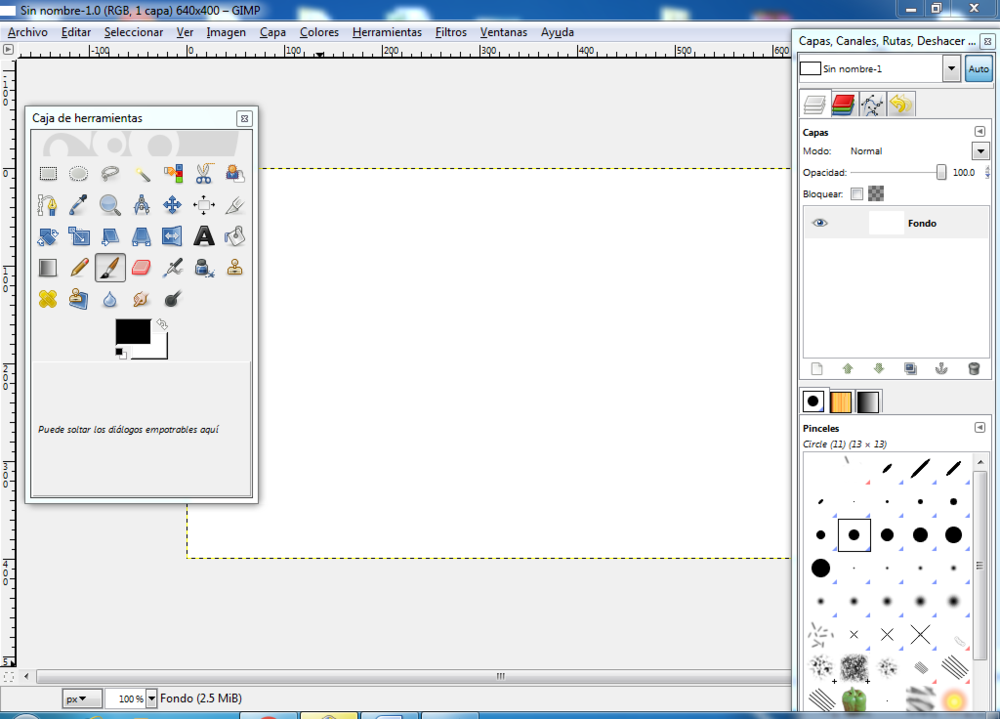Image resolution: width=1000 pixels, height=719 pixels.
Task: Click the Opacidad slider handle
Action: tap(941, 172)
